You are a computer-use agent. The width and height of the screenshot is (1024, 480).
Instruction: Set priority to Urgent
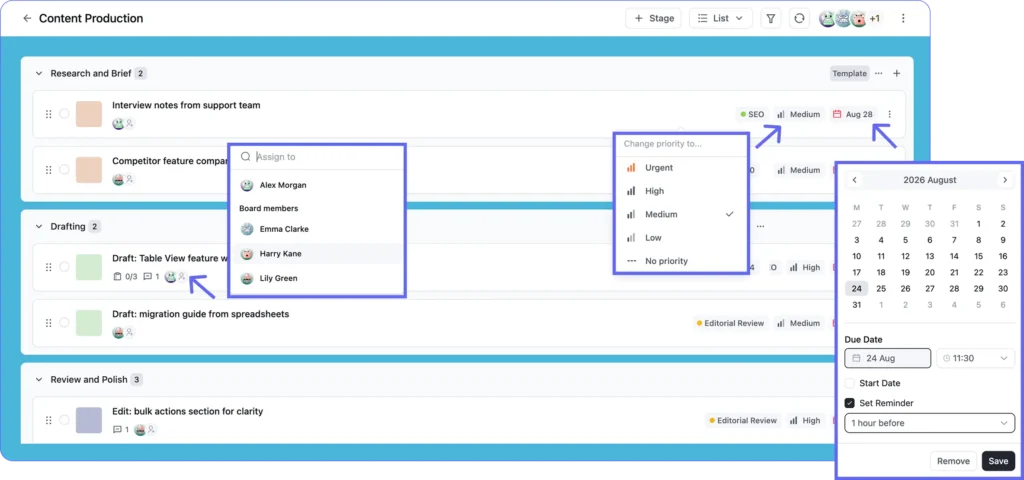680,168
